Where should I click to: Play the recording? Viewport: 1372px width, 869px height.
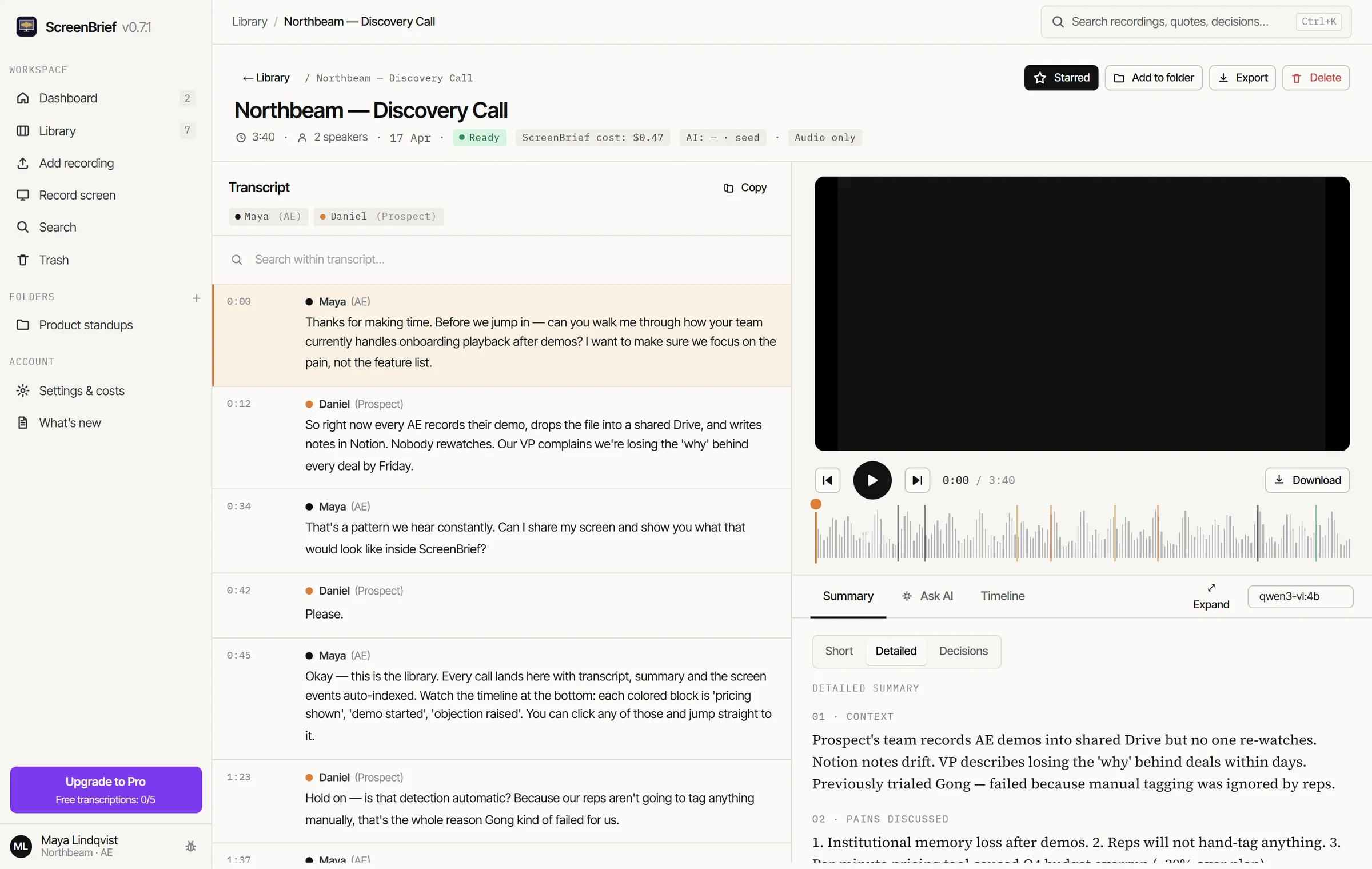click(x=872, y=480)
